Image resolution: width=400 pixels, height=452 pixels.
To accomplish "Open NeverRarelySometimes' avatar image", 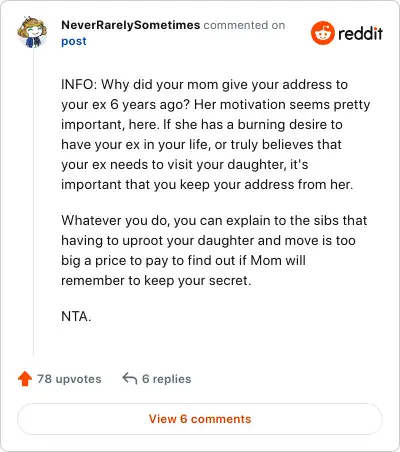I will pyautogui.click(x=32, y=32).
